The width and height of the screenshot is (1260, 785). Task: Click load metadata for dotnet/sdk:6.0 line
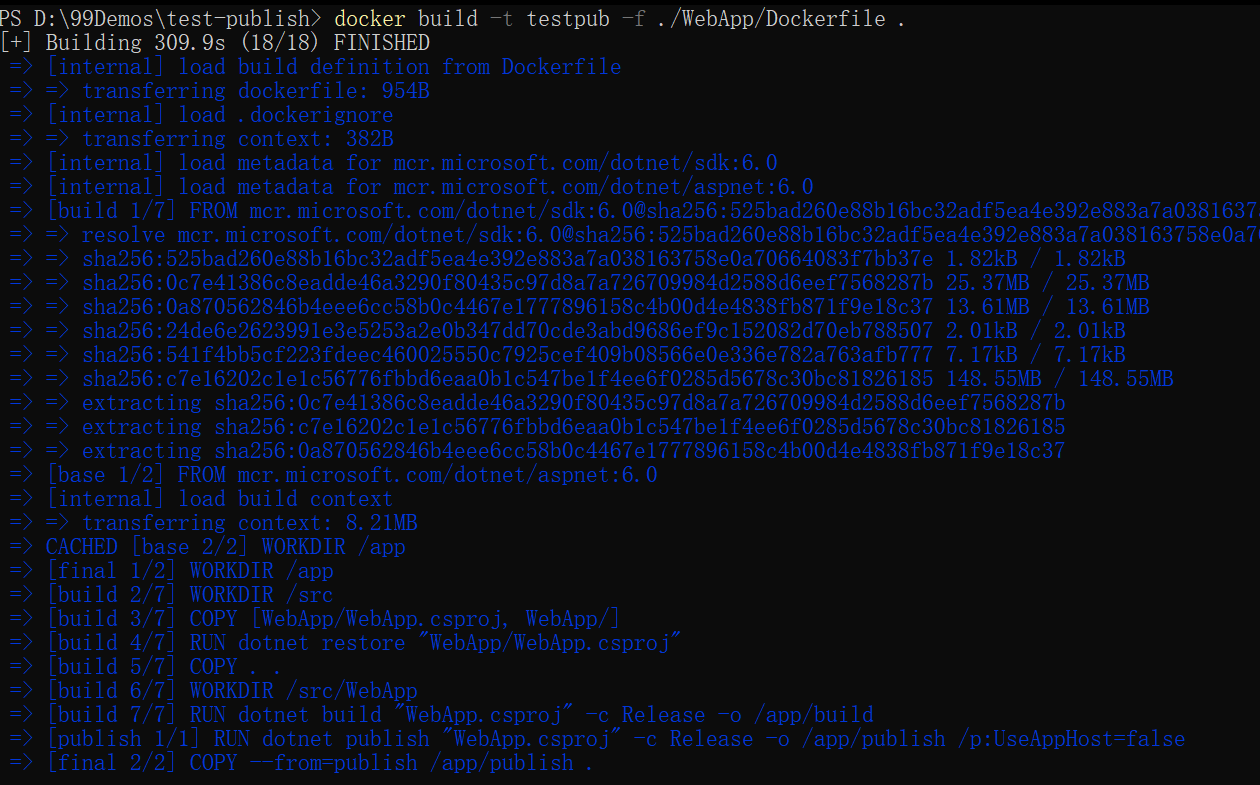click(x=393, y=163)
